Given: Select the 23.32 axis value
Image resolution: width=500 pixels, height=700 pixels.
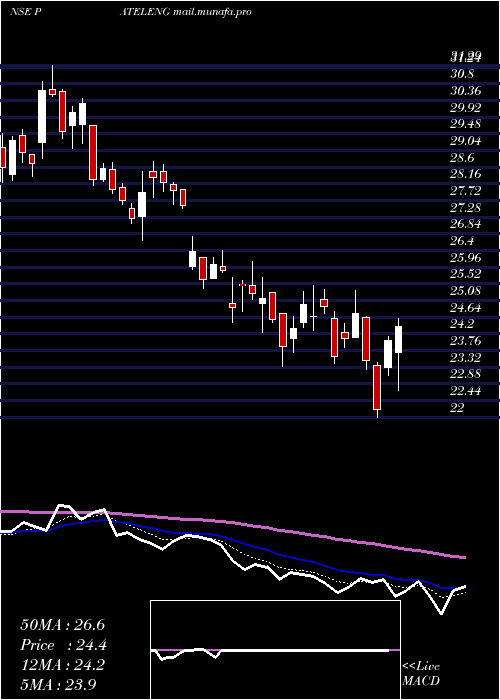Looking at the screenshot, I should click(466, 358).
